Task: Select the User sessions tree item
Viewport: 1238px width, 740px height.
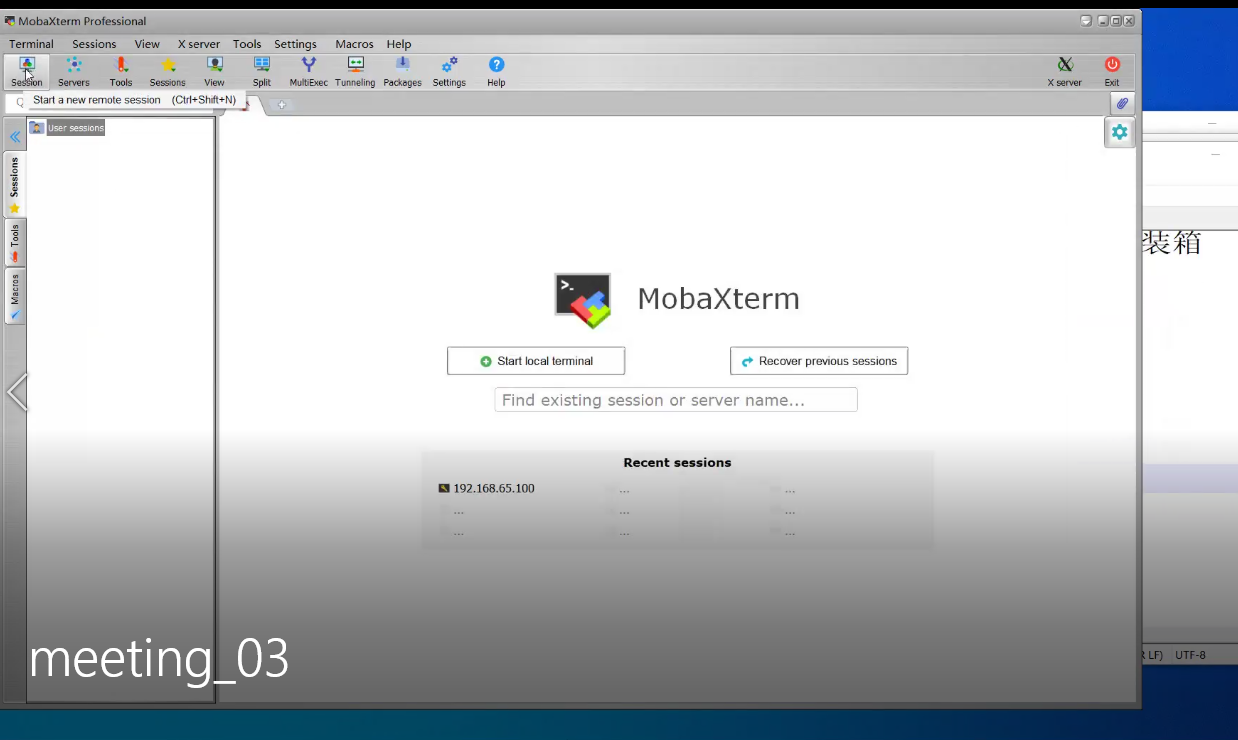Action: 67,128
